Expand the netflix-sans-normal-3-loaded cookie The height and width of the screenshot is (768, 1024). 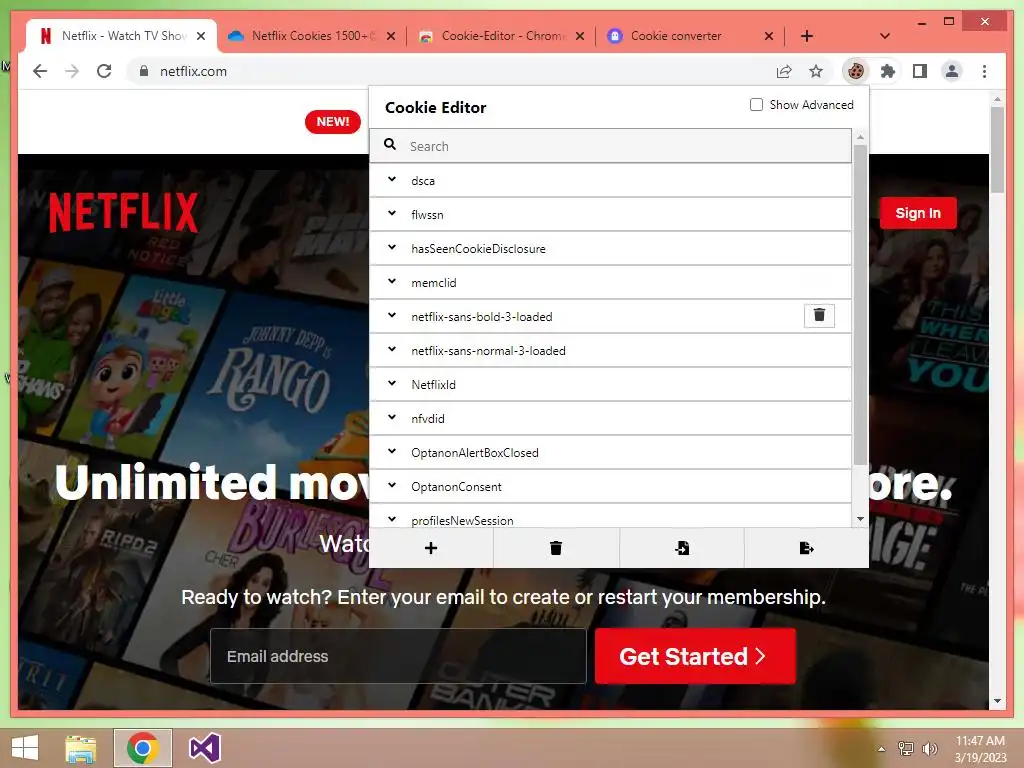point(392,349)
